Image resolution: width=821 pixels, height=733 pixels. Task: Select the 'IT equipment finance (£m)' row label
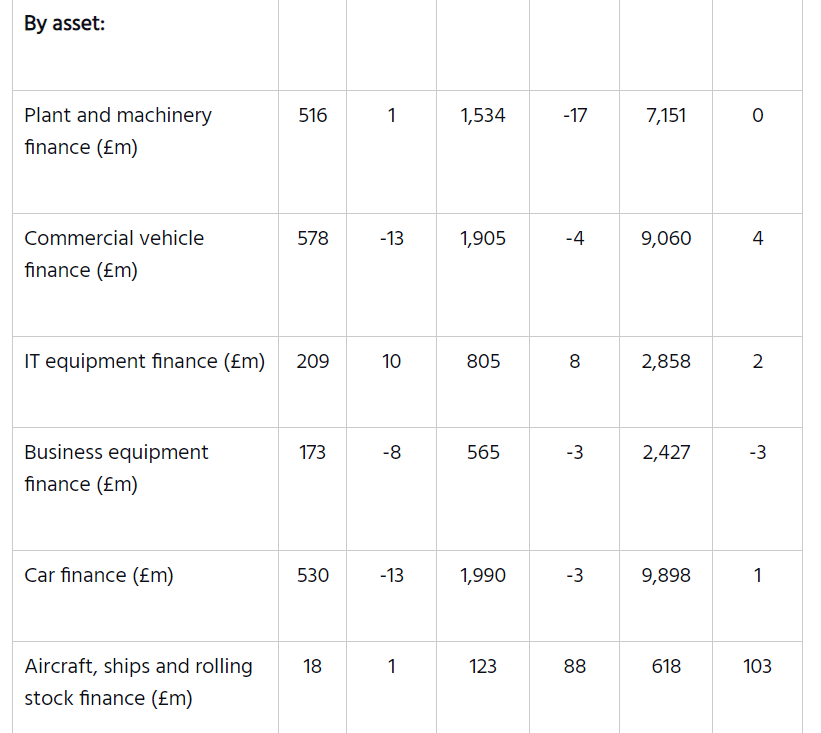tap(145, 361)
